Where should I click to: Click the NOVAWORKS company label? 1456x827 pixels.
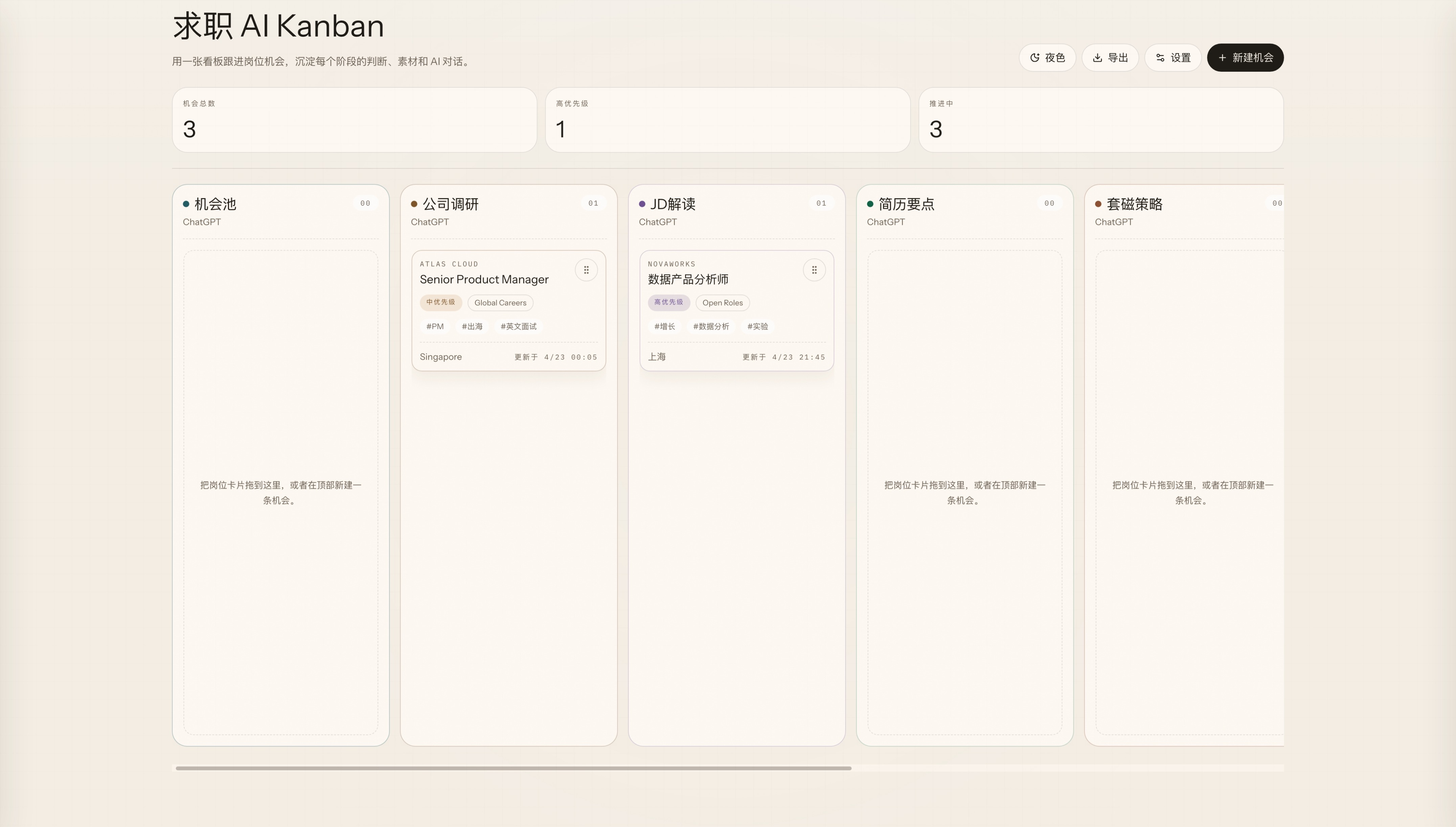672,264
